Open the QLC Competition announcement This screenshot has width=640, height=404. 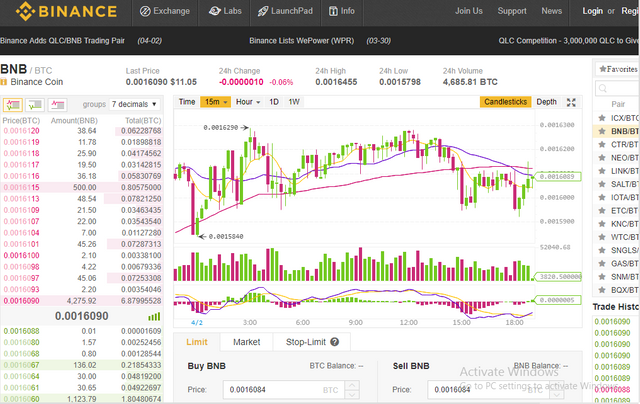click(569, 40)
